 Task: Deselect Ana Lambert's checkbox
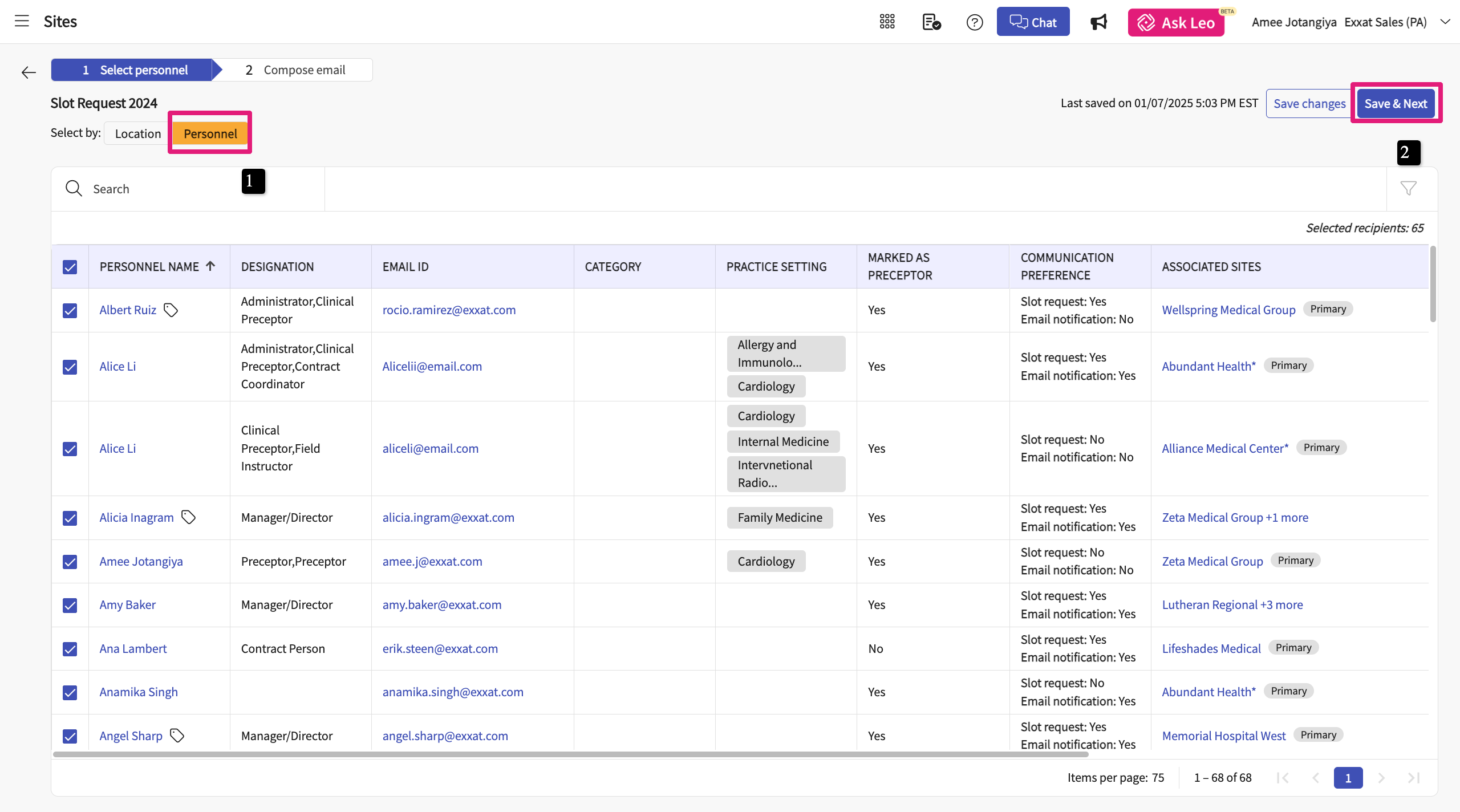pyautogui.click(x=70, y=649)
